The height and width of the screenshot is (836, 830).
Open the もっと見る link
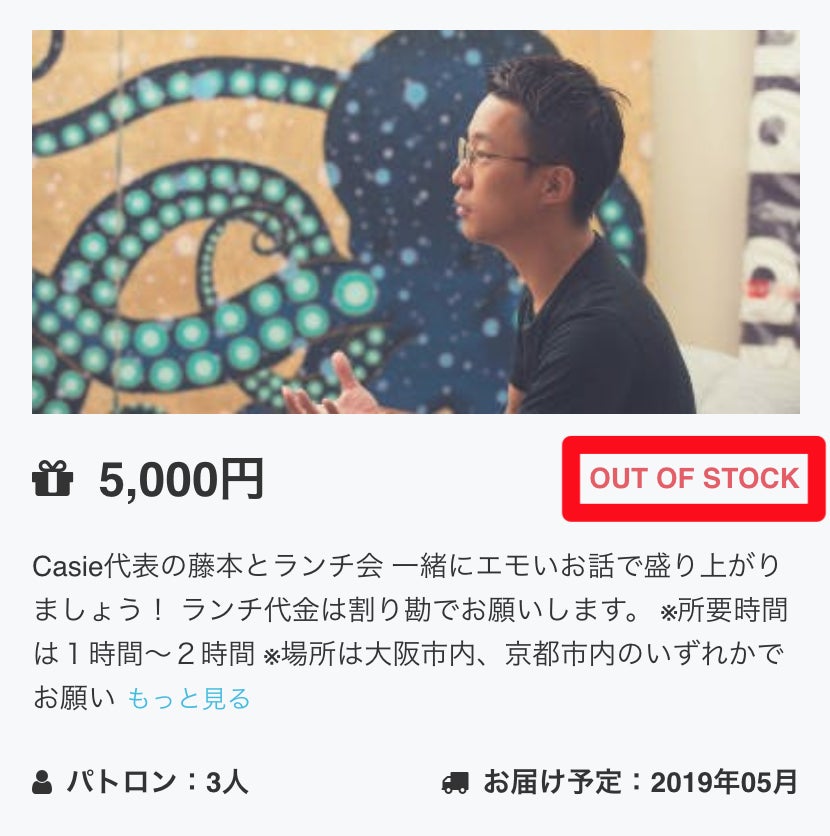pyautogui.click(x=189, y=698)
